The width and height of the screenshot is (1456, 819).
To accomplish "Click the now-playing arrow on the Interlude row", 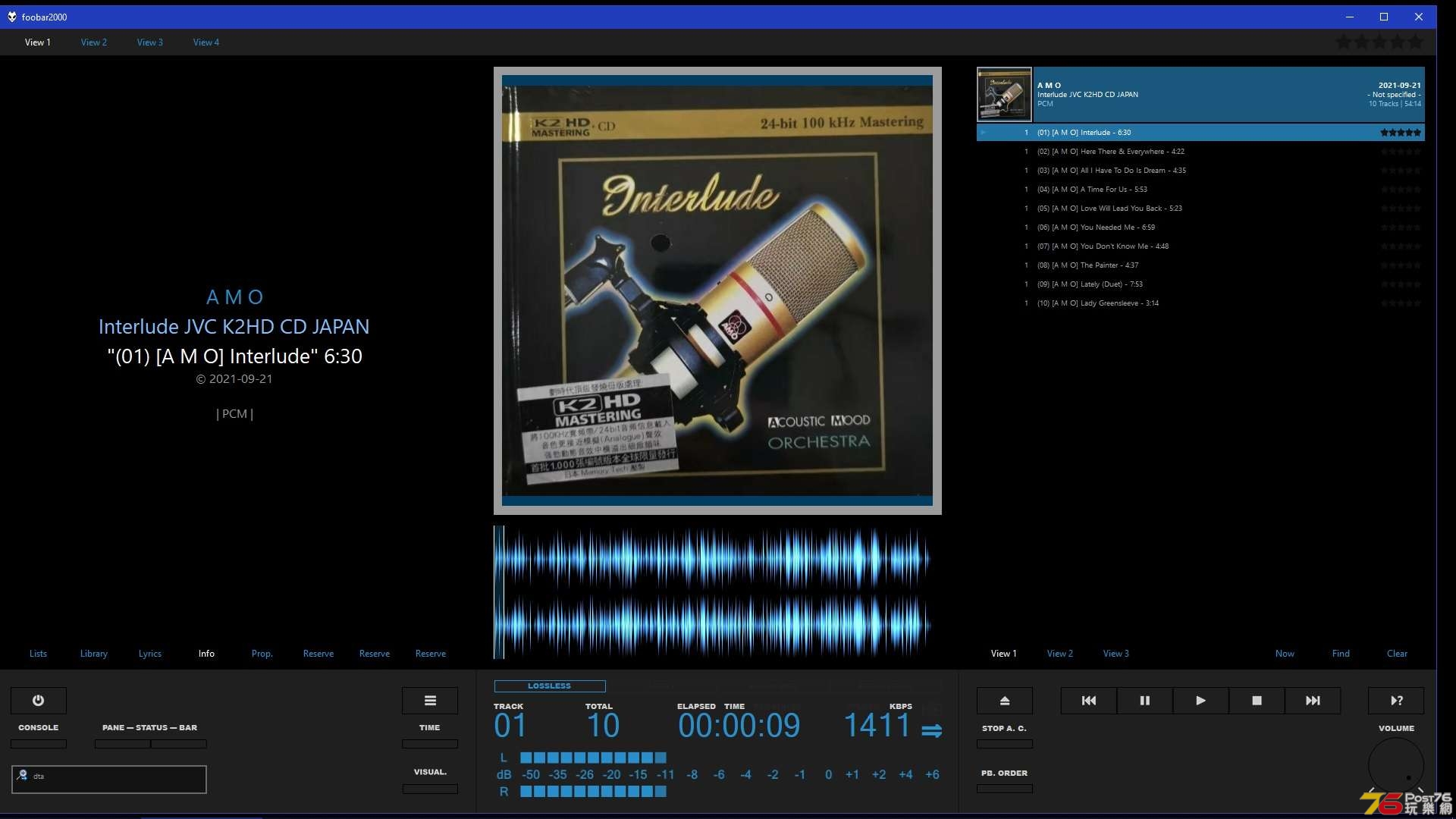I will (983, 133).
